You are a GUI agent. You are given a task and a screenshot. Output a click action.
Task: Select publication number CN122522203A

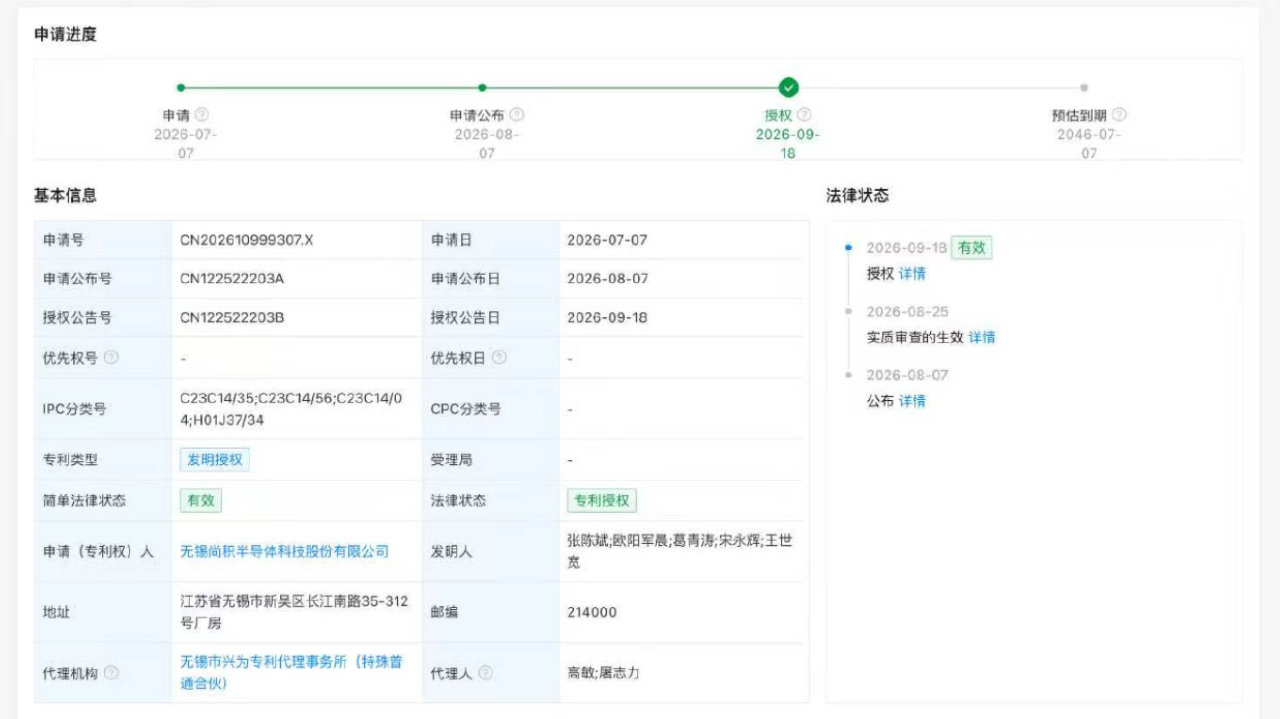point(232,279)
